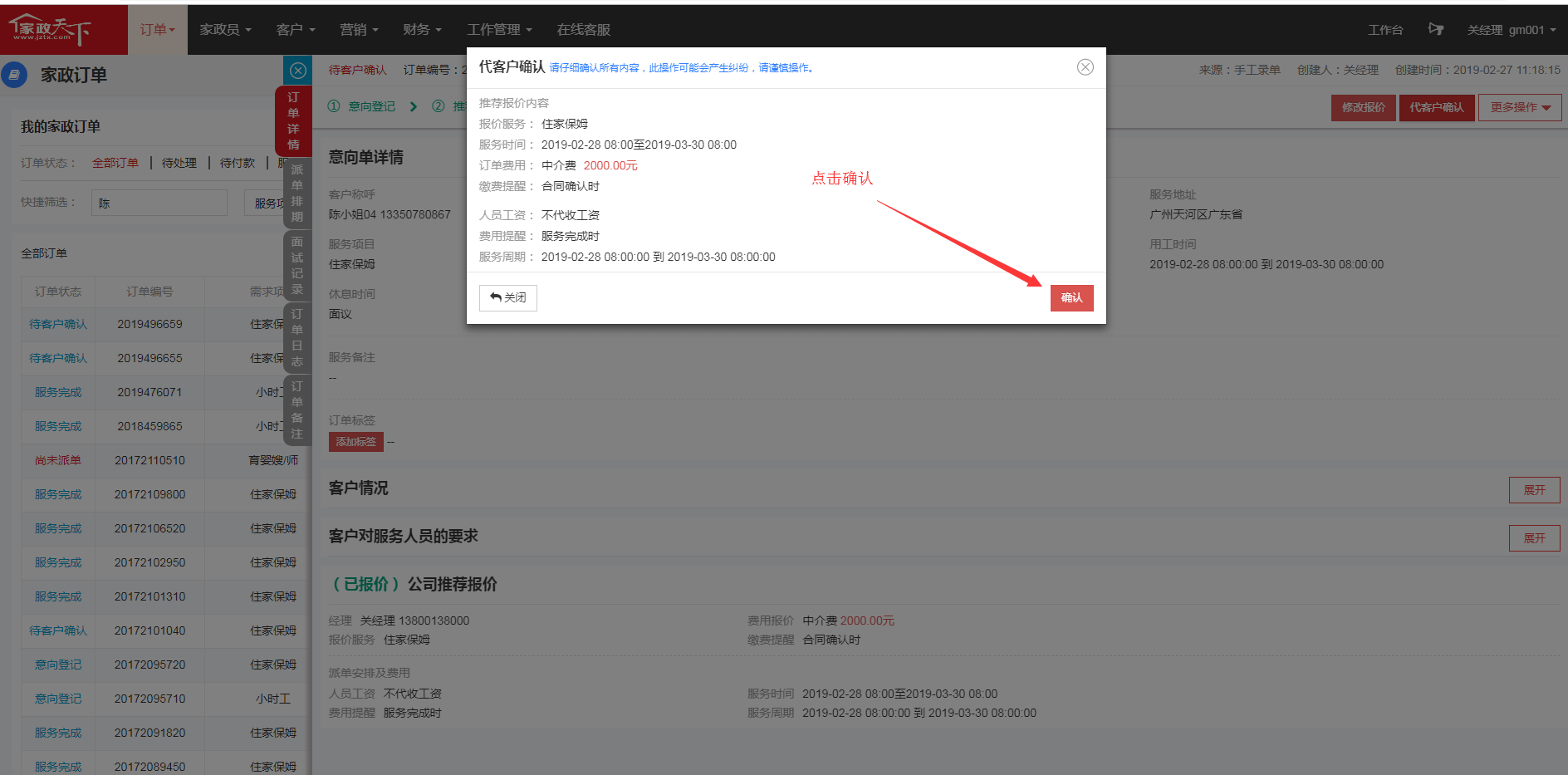The width and height of the screenshot is (1568, 775).
Task: Open the 关经理 gm001 user dropdown
Action: pyautogui.click(x=1512, y=30)
